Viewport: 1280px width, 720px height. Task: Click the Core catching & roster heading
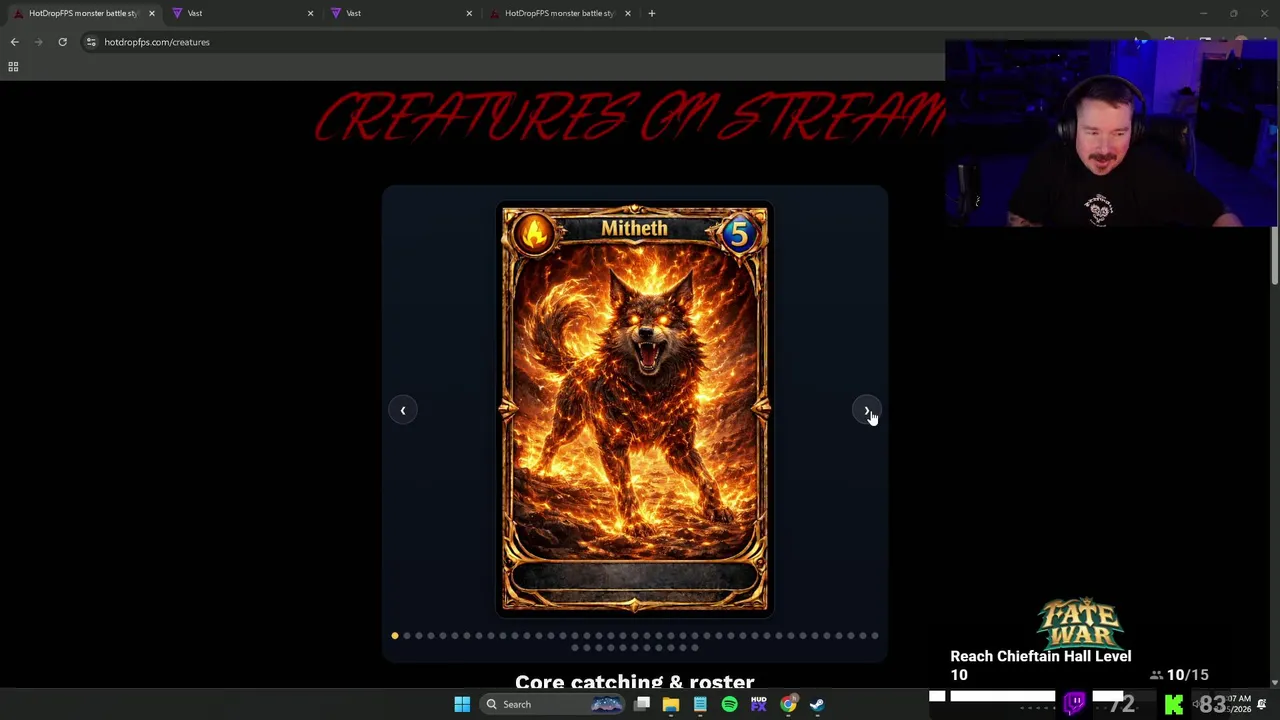[635, 681]
